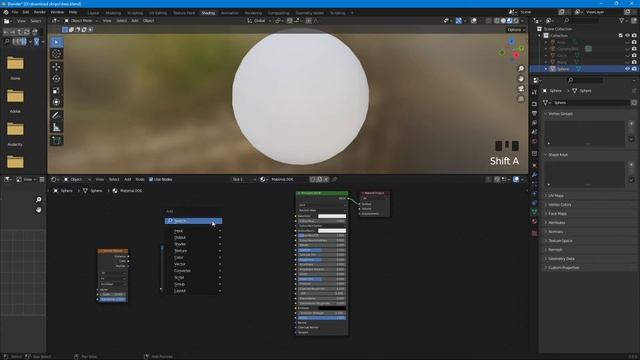This screenshot has width=640, height=360.
Task: Open the Global transform orientation dropdown
Action: (x=259, y=20)
